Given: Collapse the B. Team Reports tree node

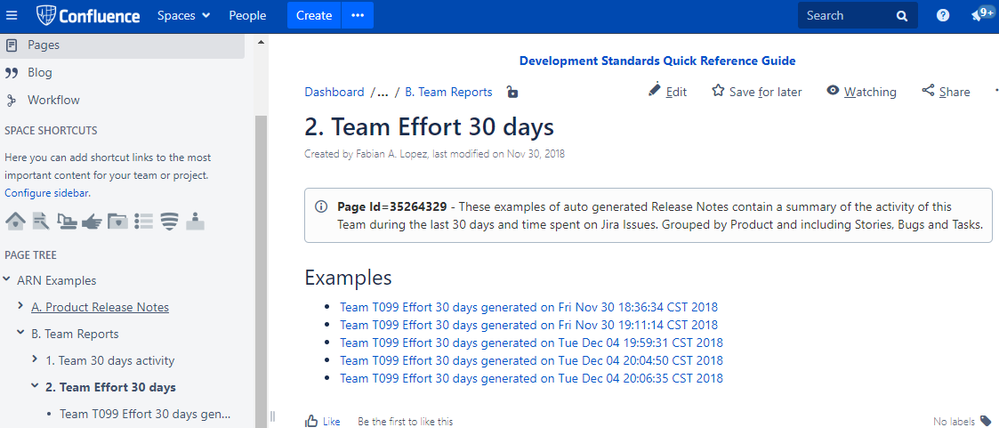Looking at the screenshot, I should tap(20, 333).
